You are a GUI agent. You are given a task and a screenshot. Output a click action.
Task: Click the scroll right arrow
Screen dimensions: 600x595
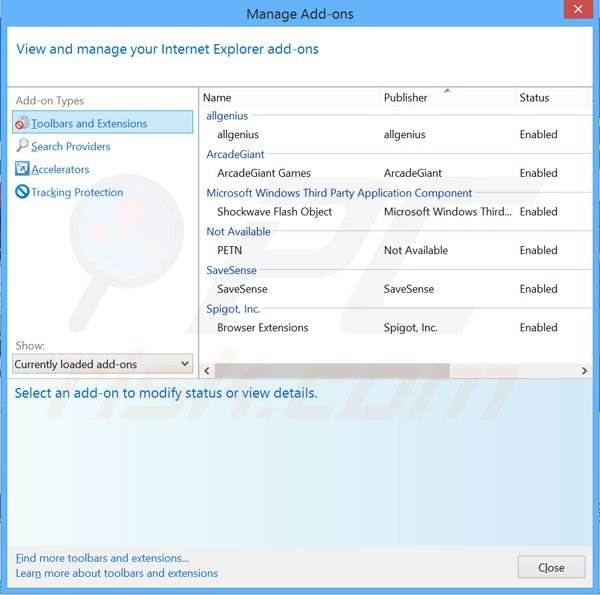click(x=584, y=370)
